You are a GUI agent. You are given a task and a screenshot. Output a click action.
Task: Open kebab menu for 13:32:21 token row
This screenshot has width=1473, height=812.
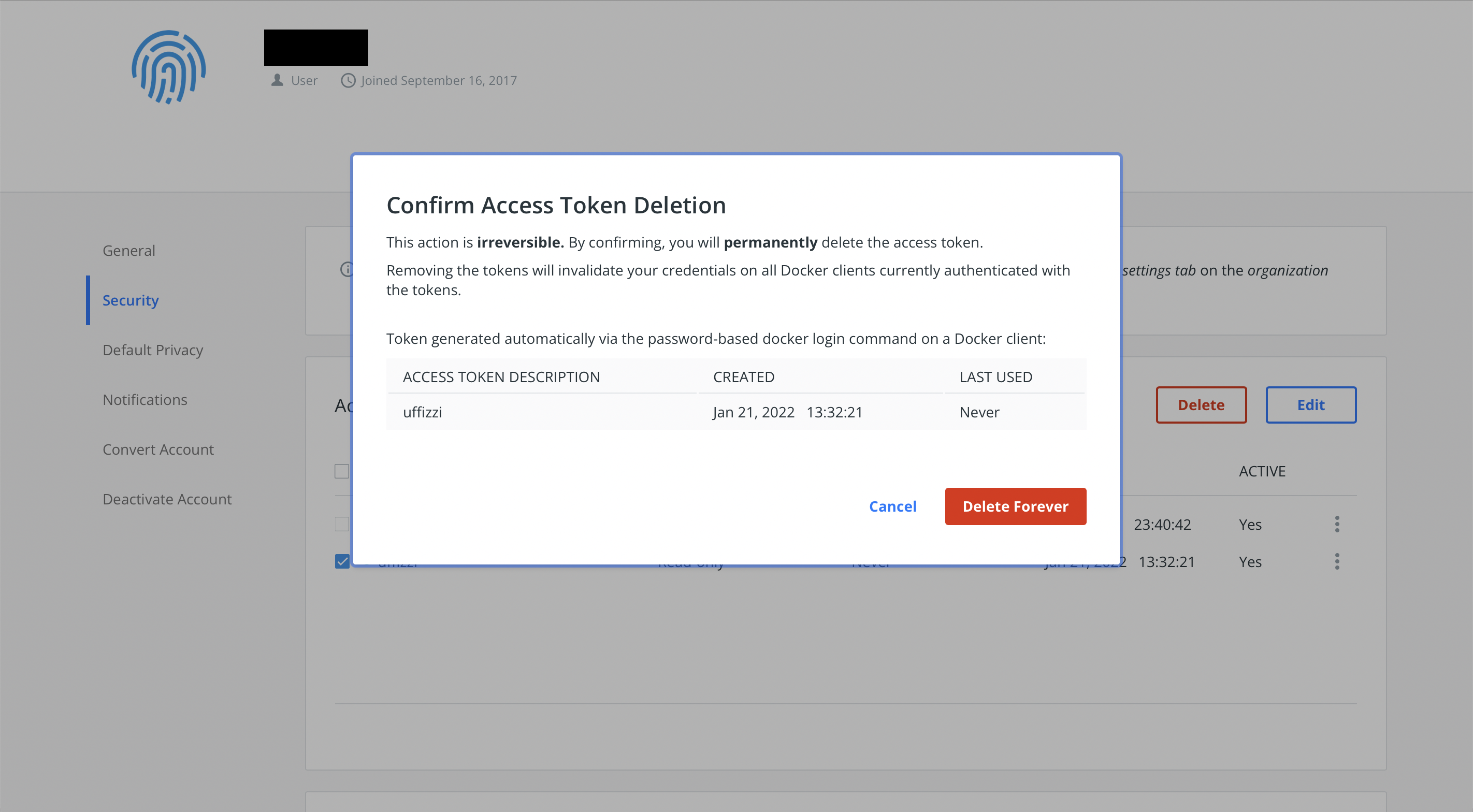point(1336,561)
